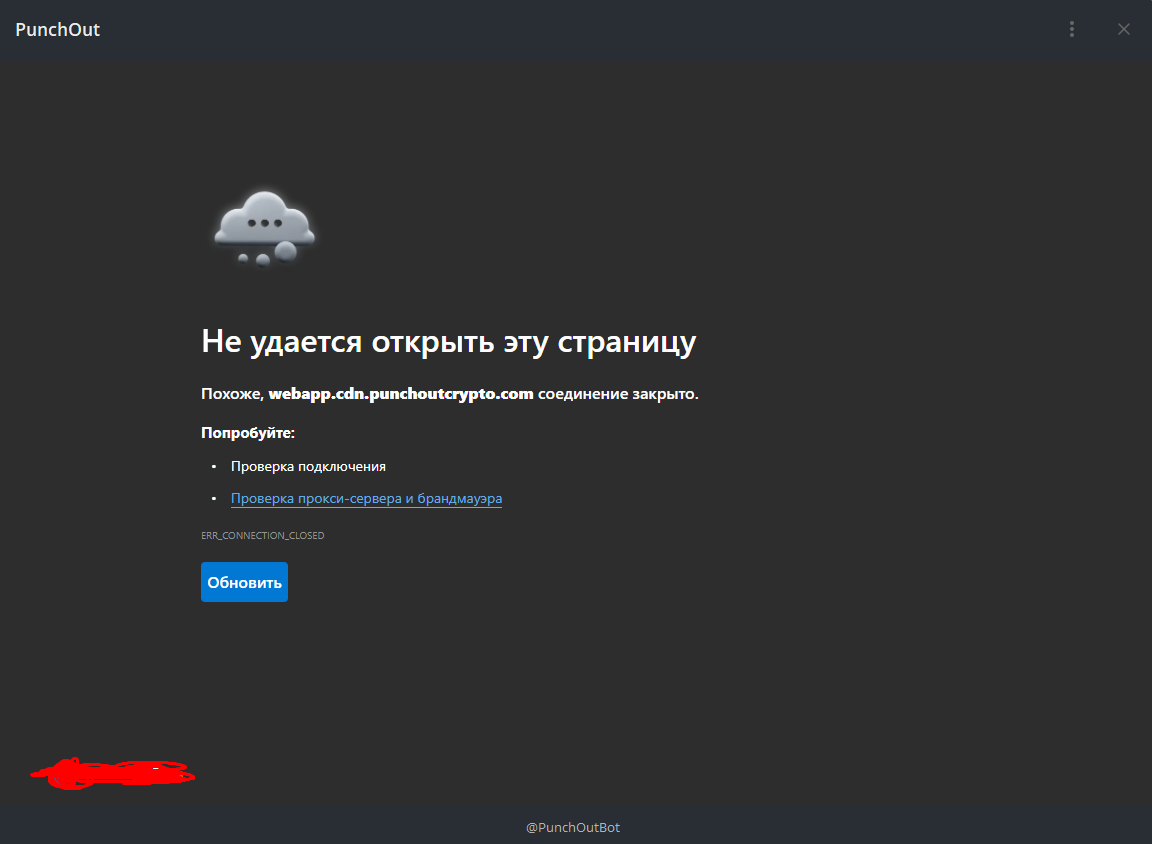The image size is (1152, 844).
Task: Click the ERR_CONNECTION_CLOSED error code
Action: pyautogui.click(x=262, y=535)
